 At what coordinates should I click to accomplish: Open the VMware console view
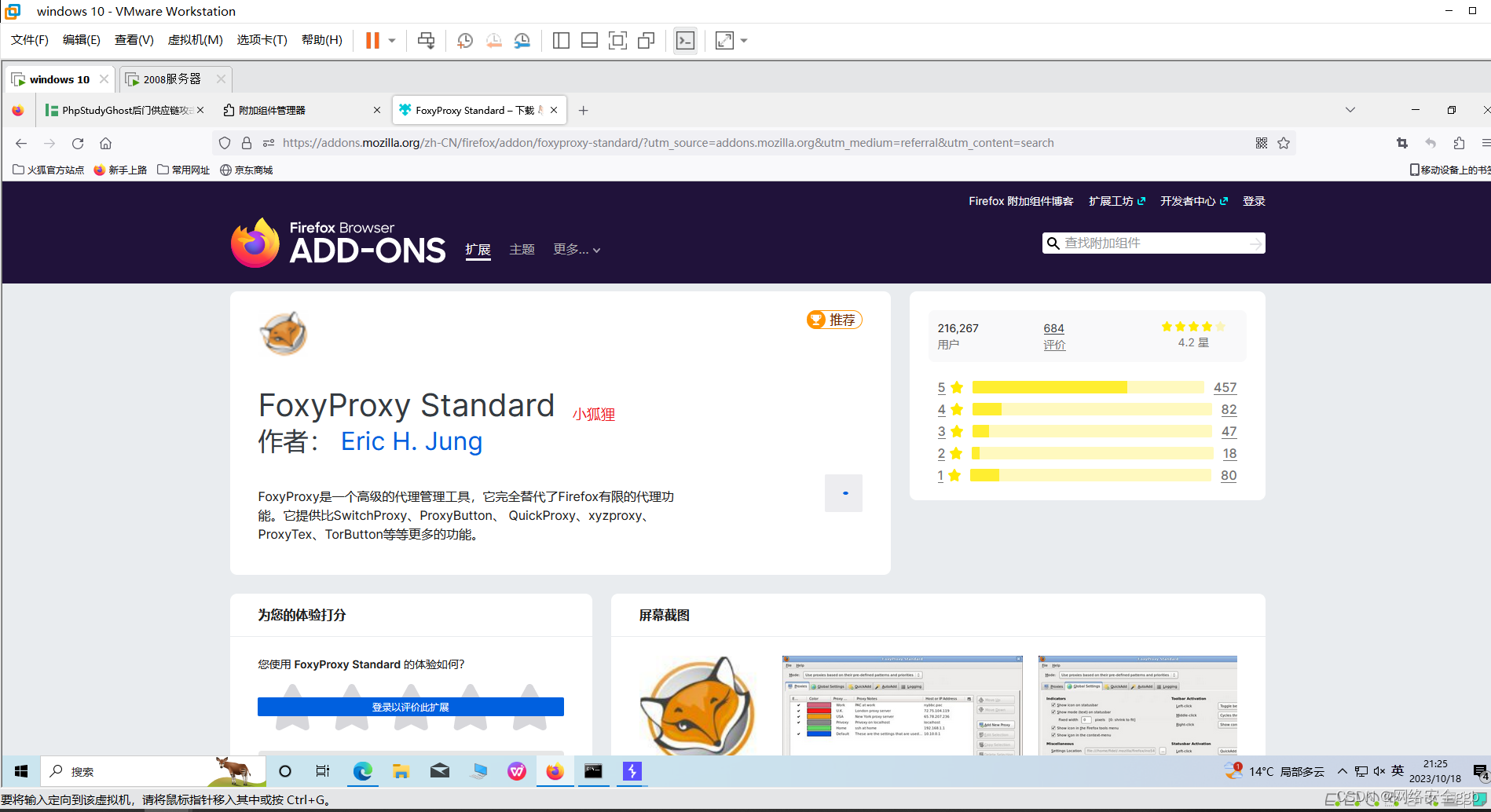click(x=685, y=40)
